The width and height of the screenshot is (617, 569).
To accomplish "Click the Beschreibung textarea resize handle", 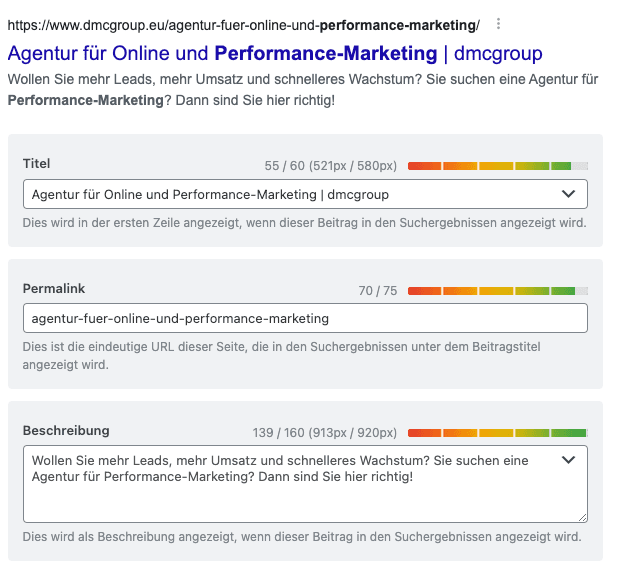I will click(x=582, y=516).
